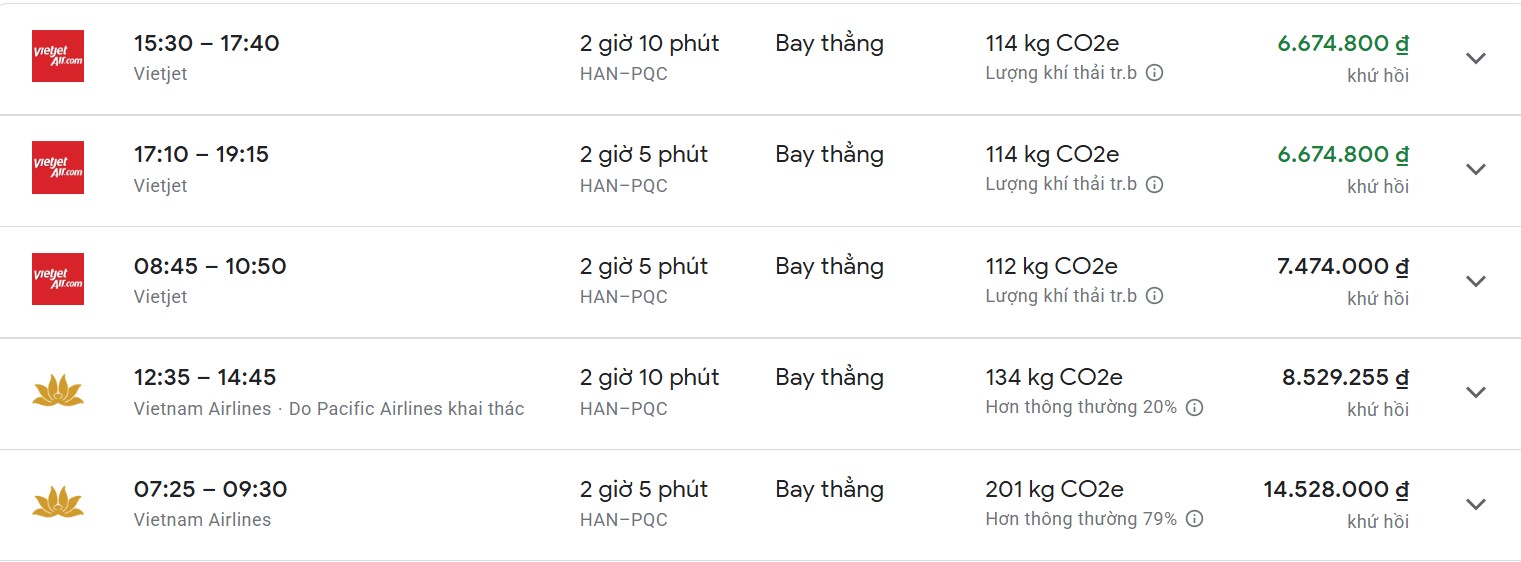Click the Vietjet logo for the 15:30 flight
The width and height of the screenshot is (1521, 562).
click(x=58, y=56)
